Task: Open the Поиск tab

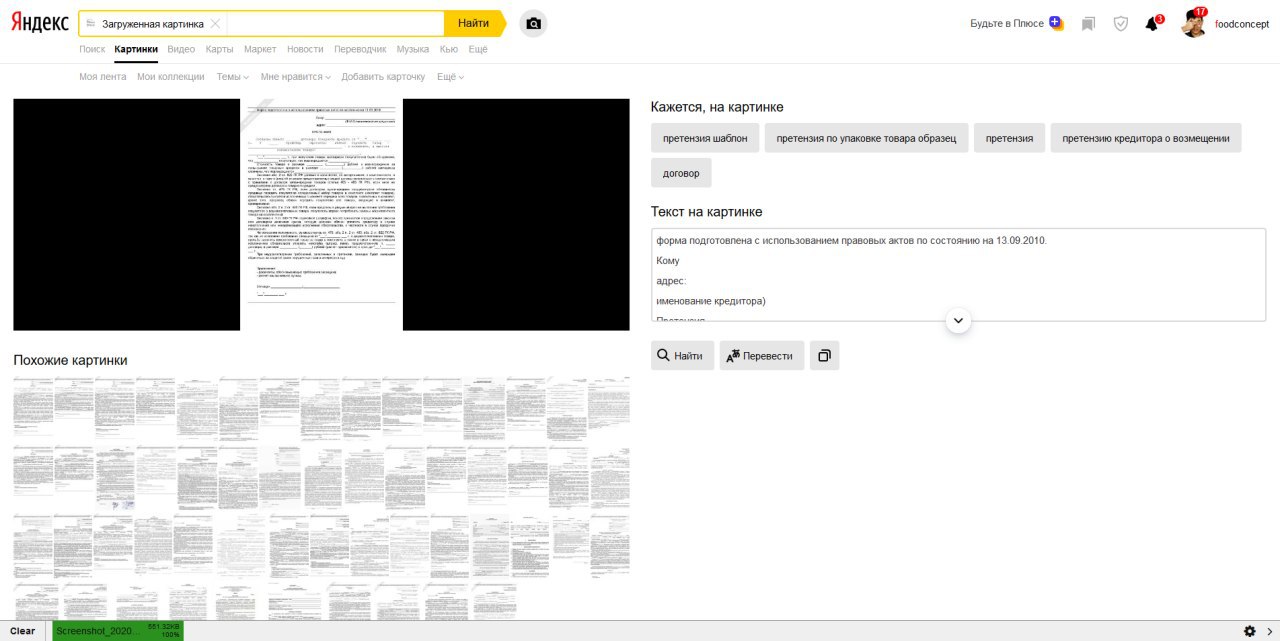Action: [92, 49]
